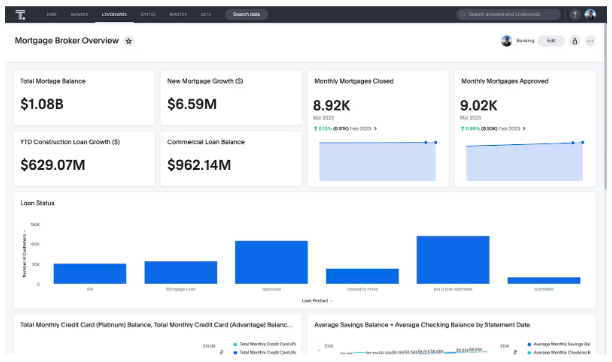The width and height of the screenshot is (612, 362).
Task: Click the Search data button
Action: click(246, 14)
